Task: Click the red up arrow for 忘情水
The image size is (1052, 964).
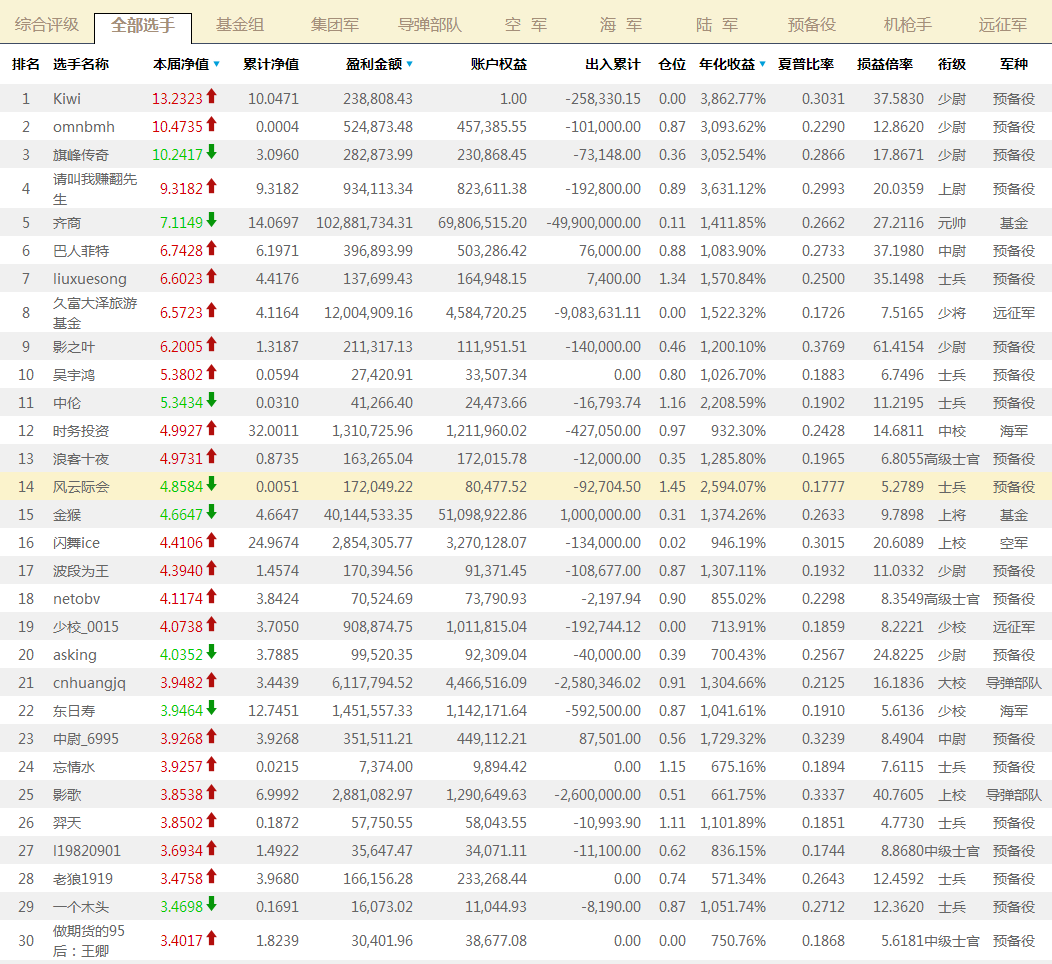Action: (211, 765)
